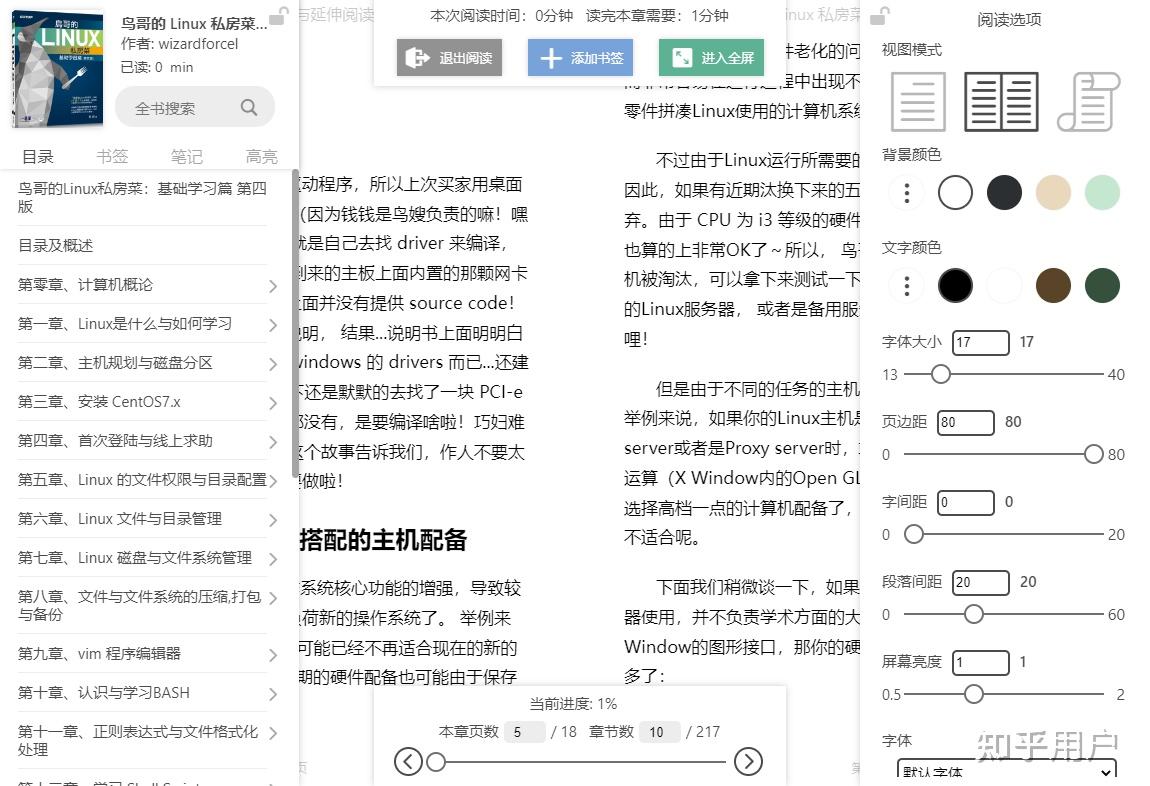Click the 全书搜索 magnifier search icon
Image resolution: width=1150 pixels, height=786 pixels.
click(x=248, y=107)
